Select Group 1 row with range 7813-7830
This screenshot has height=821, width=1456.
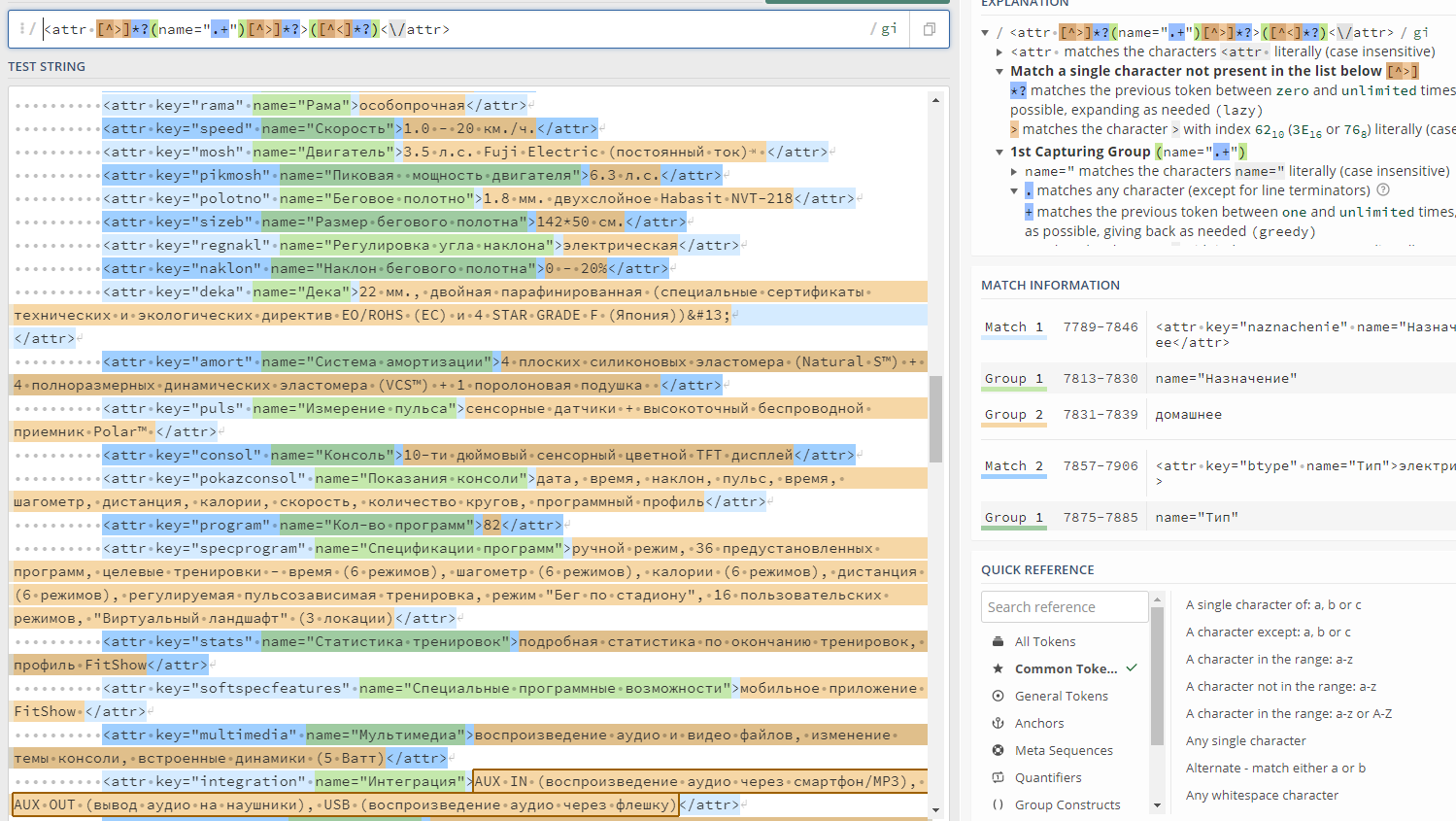tap(1218, 379)
